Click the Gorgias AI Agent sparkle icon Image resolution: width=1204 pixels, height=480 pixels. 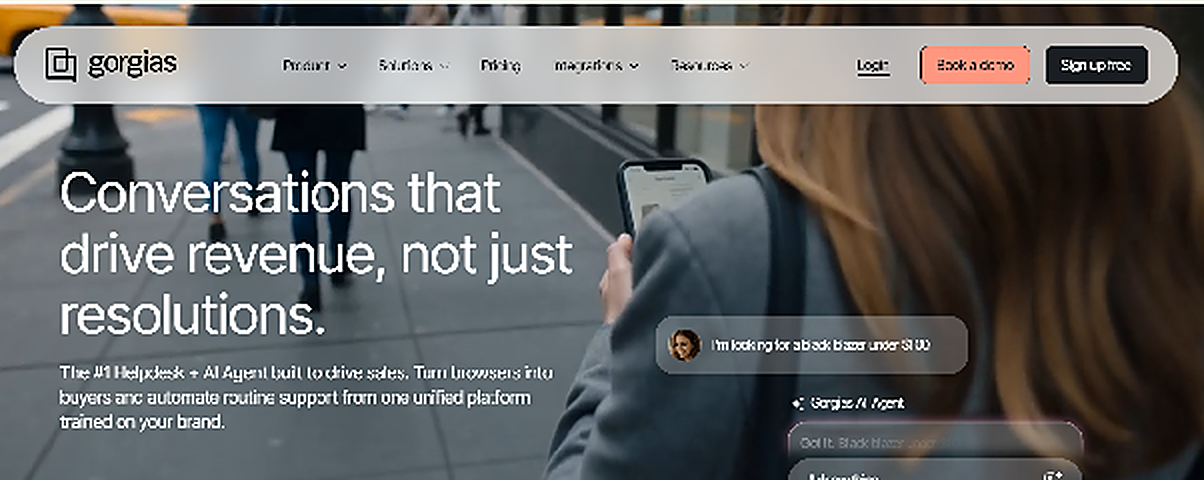coord(798,403)
